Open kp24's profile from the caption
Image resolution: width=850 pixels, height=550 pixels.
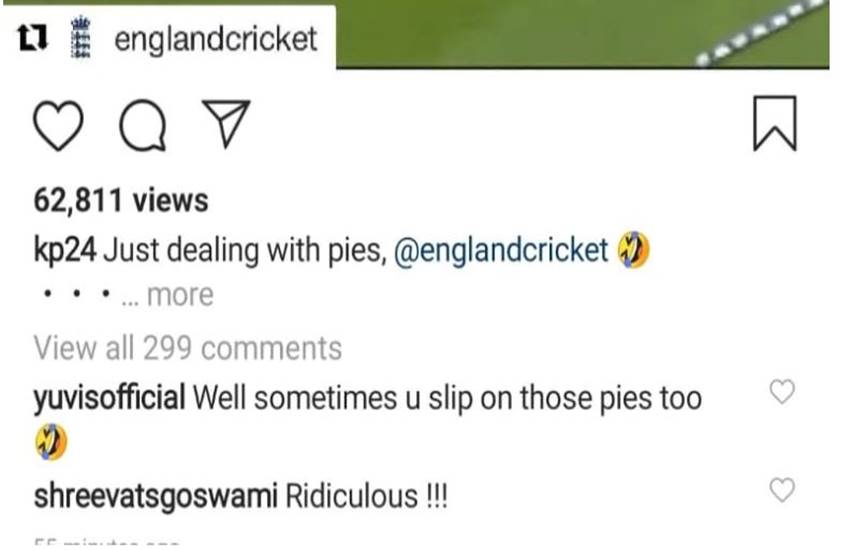(65, 251)
